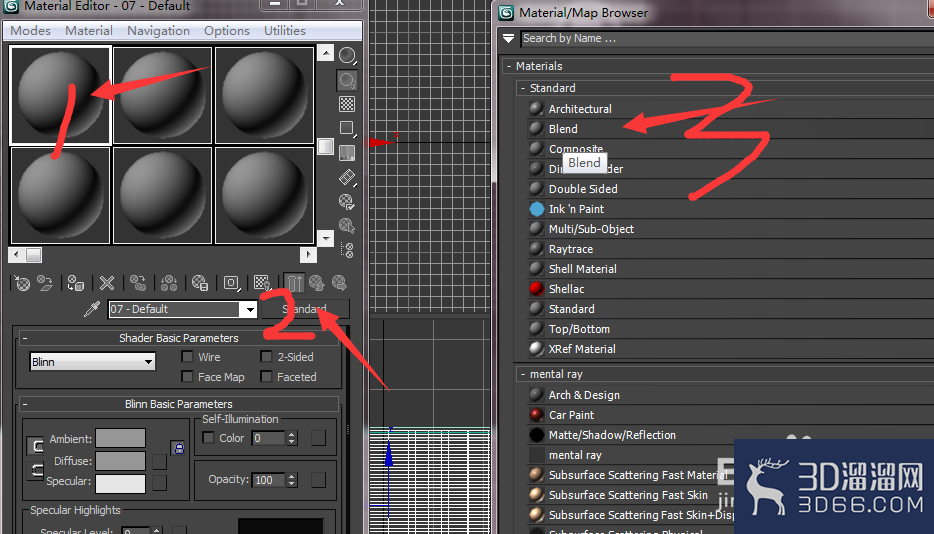Toggle the Ambient lock button beside Ambient label

pyautogui.click(x=36, y=445)
